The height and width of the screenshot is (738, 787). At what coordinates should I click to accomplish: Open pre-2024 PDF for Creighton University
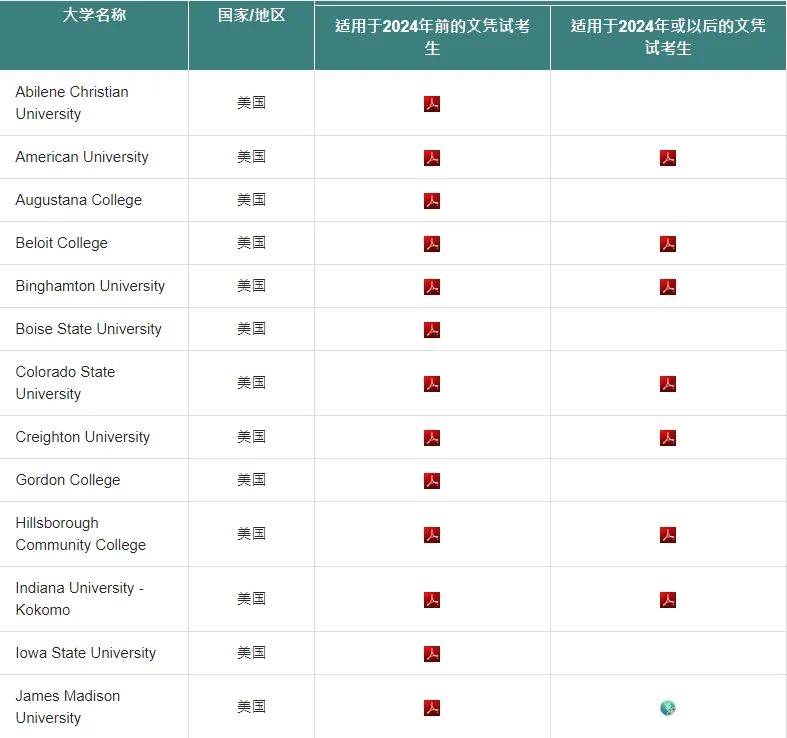432,438
